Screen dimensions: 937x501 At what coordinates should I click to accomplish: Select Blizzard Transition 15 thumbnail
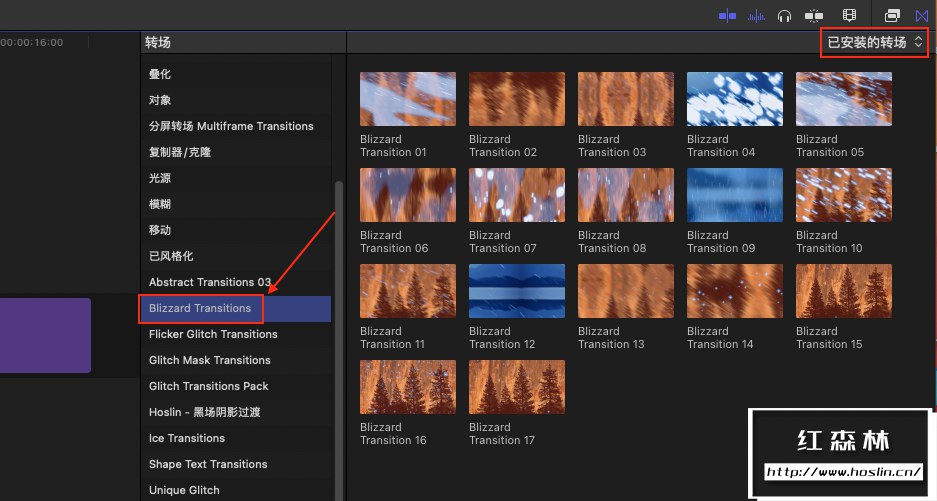tap(844, 291)
